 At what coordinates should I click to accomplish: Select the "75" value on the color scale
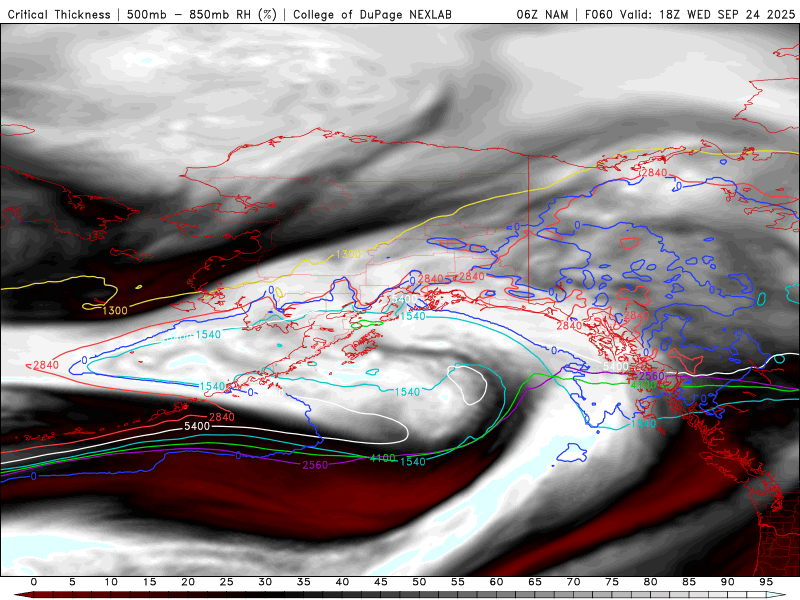[x=612, y=582]
